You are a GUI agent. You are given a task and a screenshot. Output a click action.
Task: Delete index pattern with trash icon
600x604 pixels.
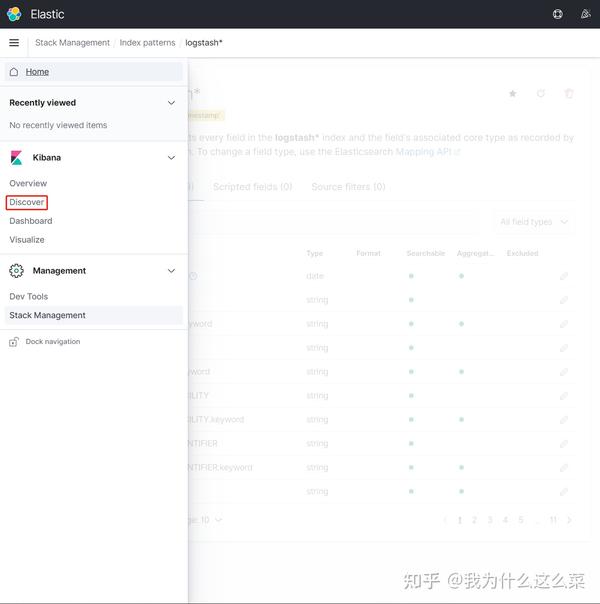(569, 93)
